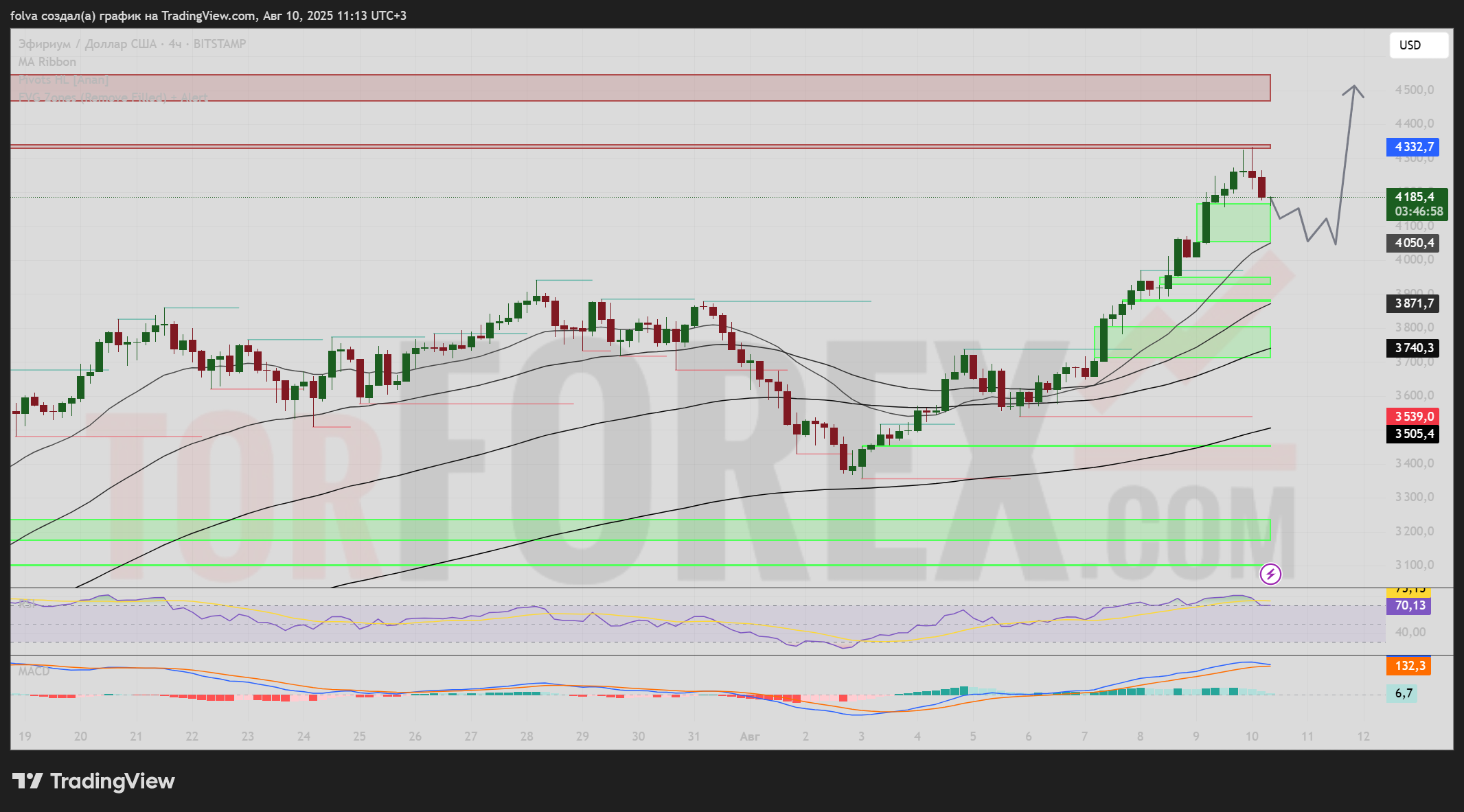Select the MA Ribbon indicator label

click(47, 62)
